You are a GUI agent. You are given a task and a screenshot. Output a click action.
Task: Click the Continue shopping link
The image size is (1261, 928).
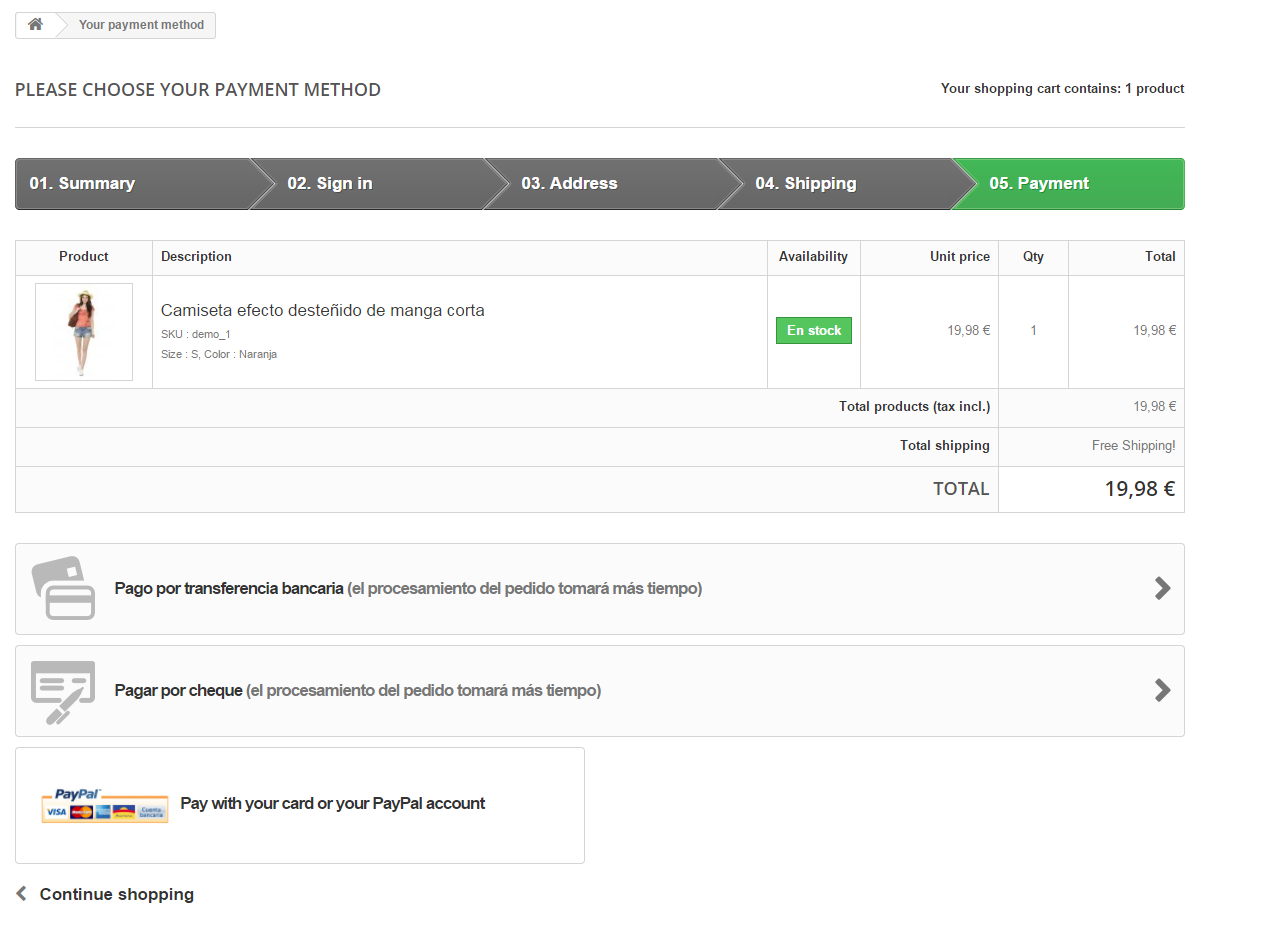[x=116, y=894]
